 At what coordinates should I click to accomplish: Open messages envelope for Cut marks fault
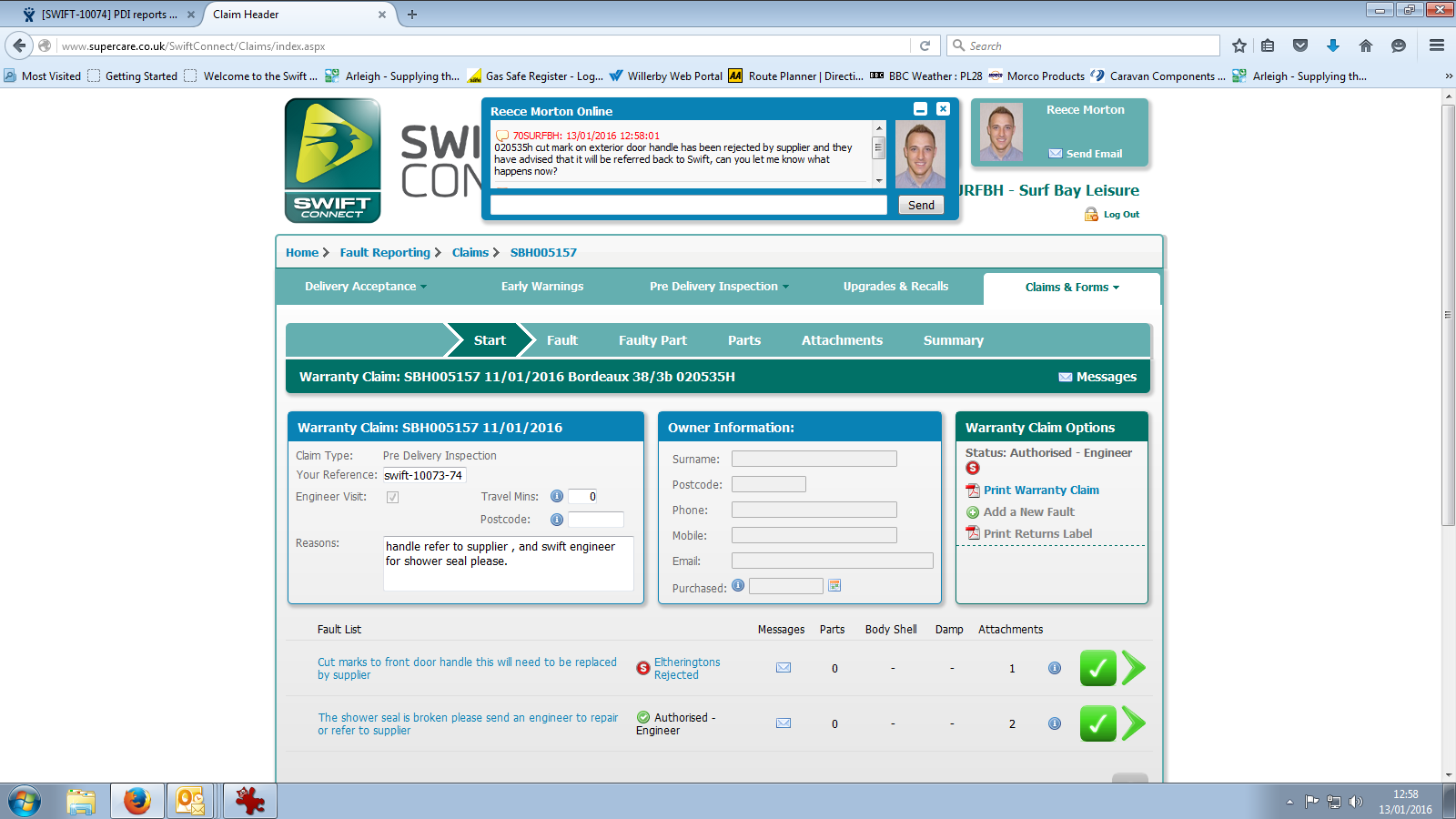pyautogui.click(x=784, y=668)
